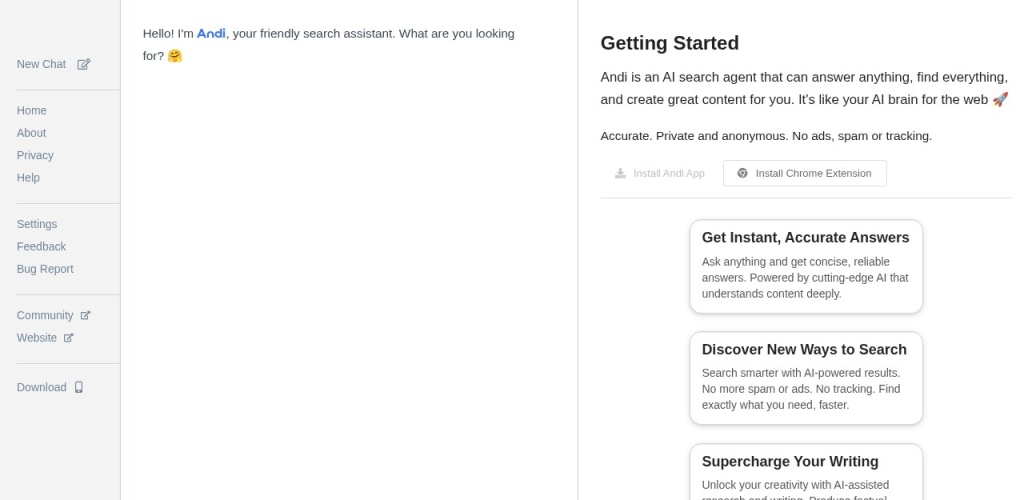The image size is (1024, 500).
Task: Select the Get Instant, Accurate Answers card
Action: 805,266
